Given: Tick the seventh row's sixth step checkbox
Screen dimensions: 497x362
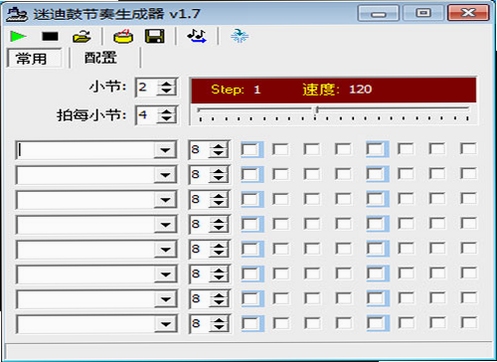Looking at the screenshot, I should tap(406, 298).
